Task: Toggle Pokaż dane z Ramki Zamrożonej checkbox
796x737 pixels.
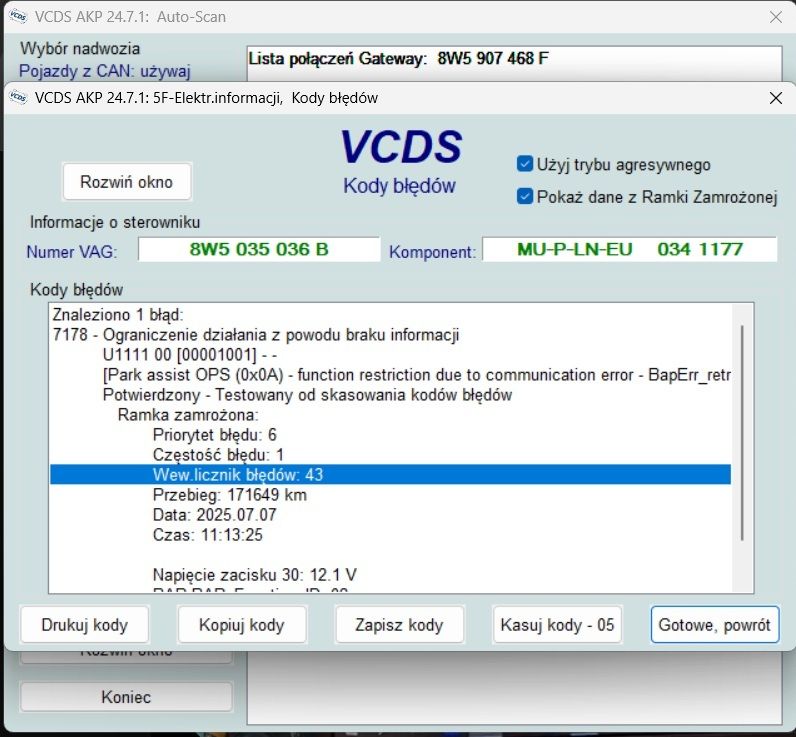Action: (524, 196)
